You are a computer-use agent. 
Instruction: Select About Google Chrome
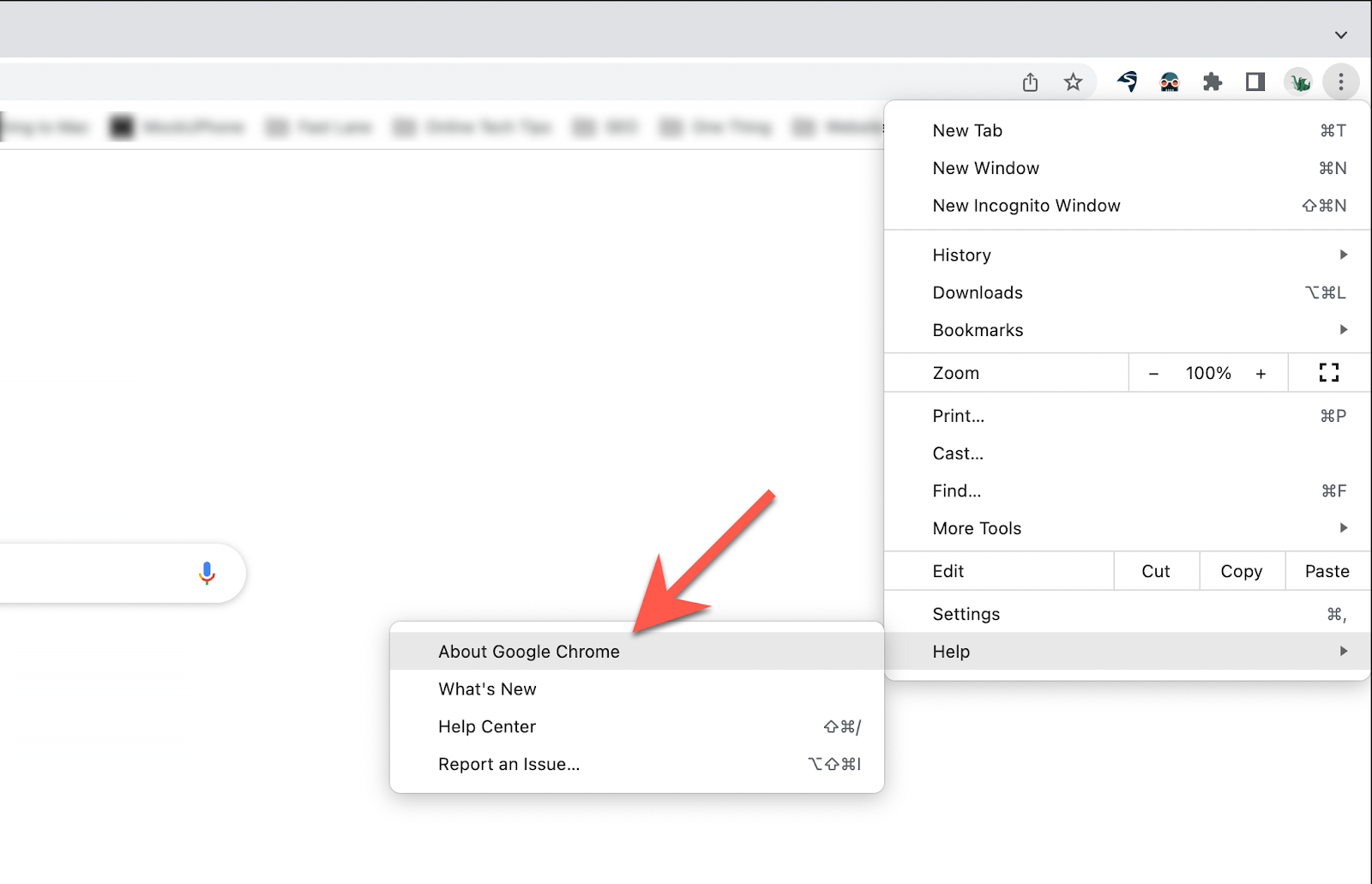coord(636,652)
